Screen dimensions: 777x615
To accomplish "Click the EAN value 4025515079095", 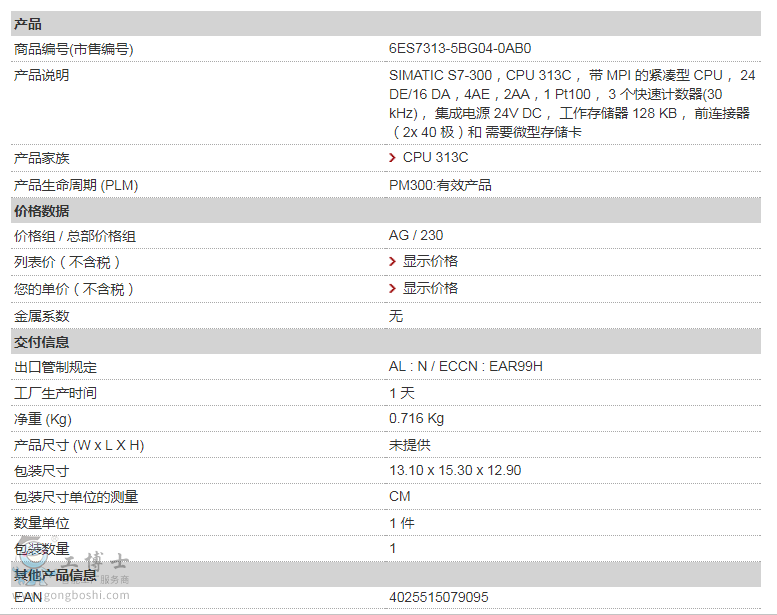I will 439,597.
